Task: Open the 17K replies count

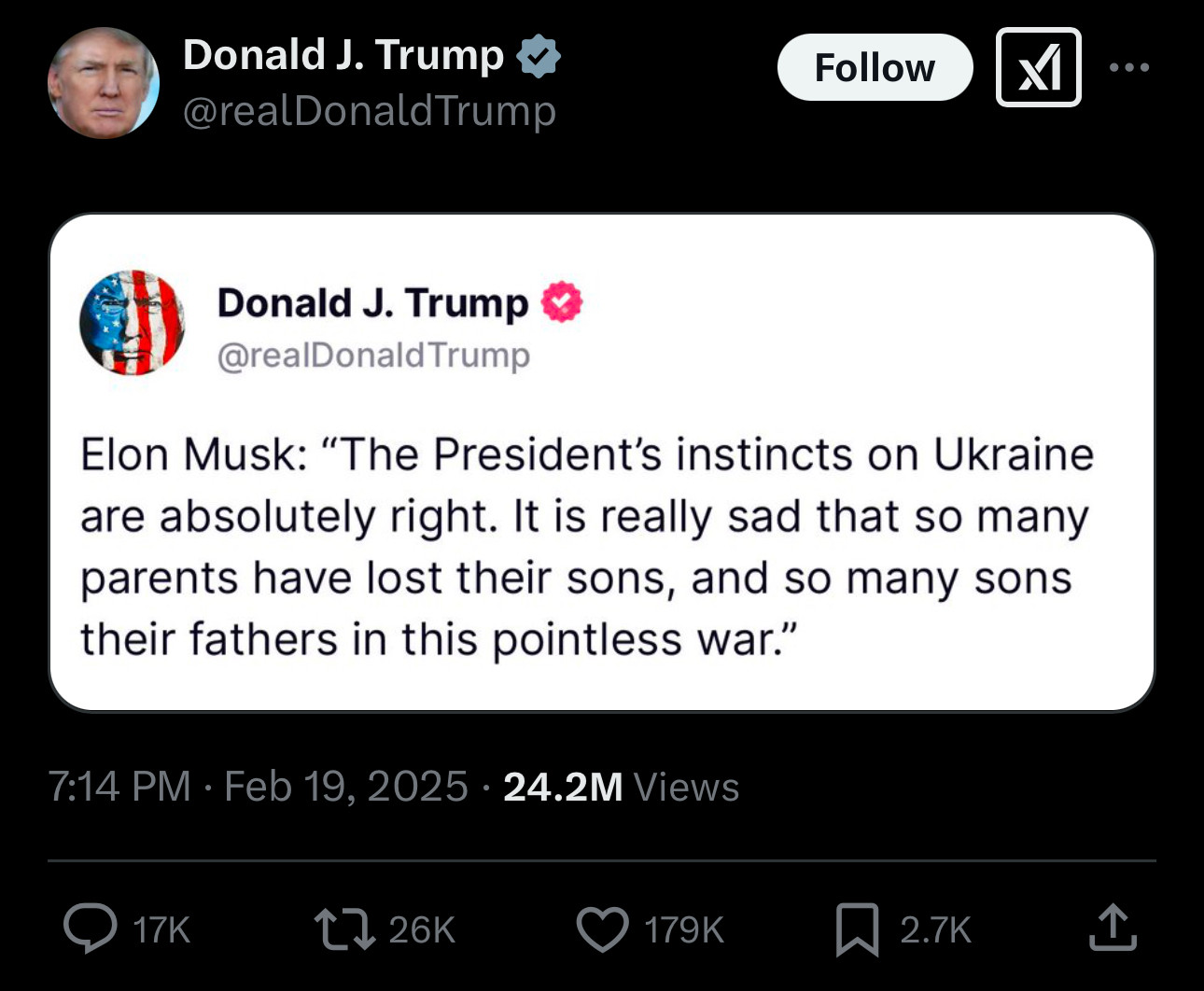Action: click(x=161, y=930)
